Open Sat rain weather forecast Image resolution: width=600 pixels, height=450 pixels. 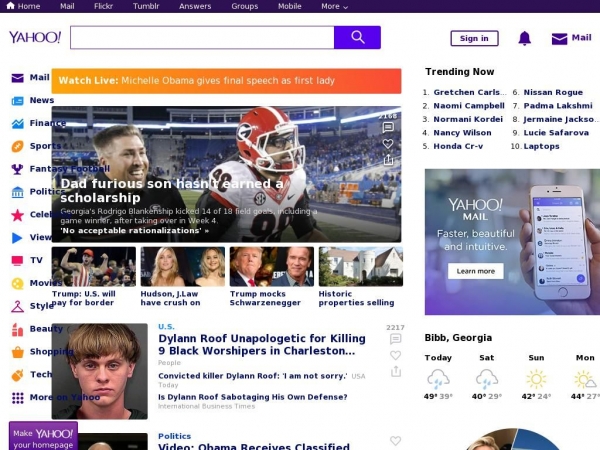tap(487, 377)
